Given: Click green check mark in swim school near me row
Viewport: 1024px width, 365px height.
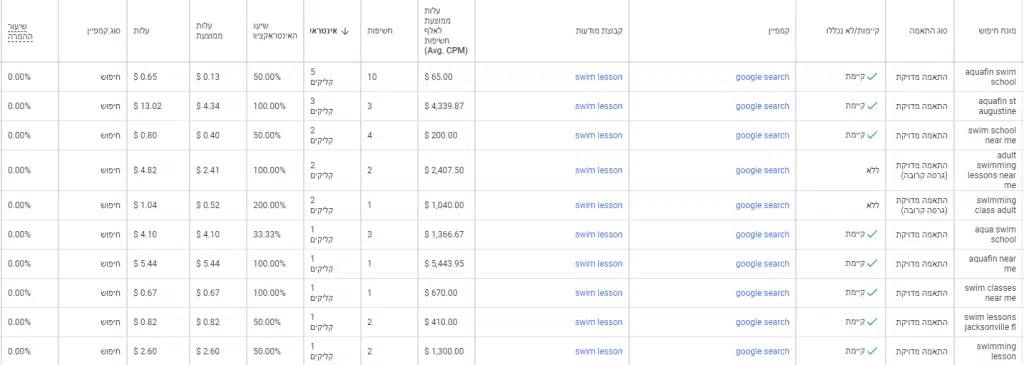Looking at the screenshot, I should point(872,135).
